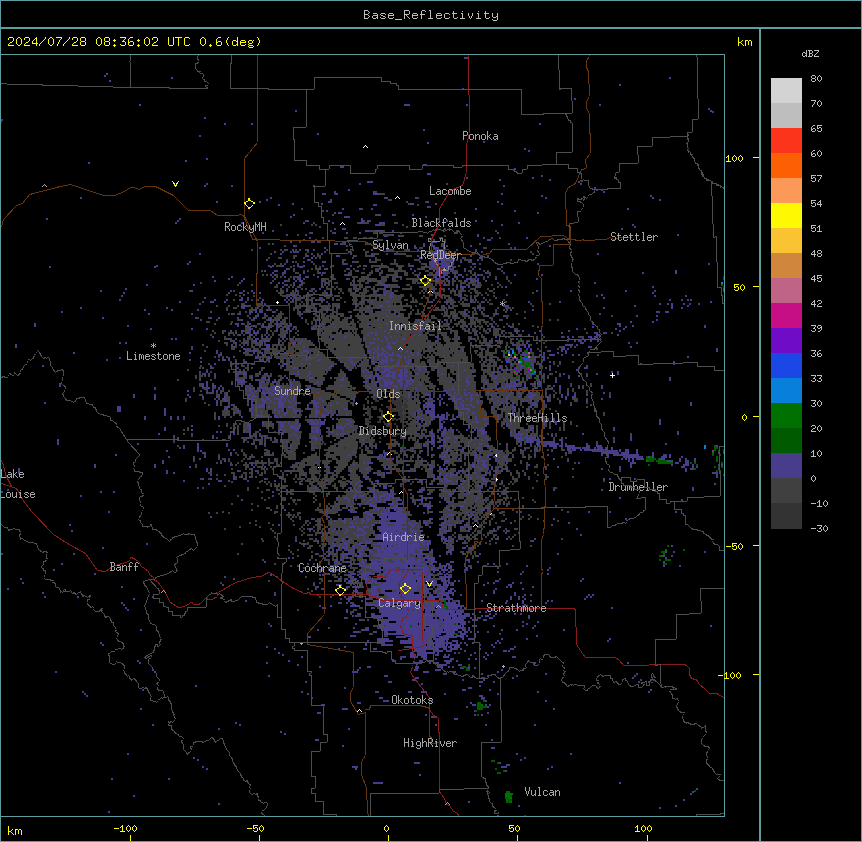
Task: Click the Okotoks town label
Action: 412,700
